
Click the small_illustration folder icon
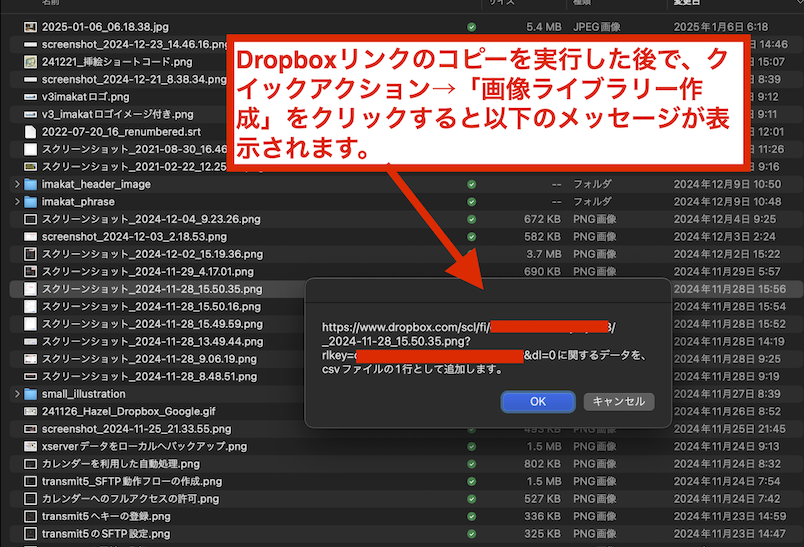coord(30,394)
